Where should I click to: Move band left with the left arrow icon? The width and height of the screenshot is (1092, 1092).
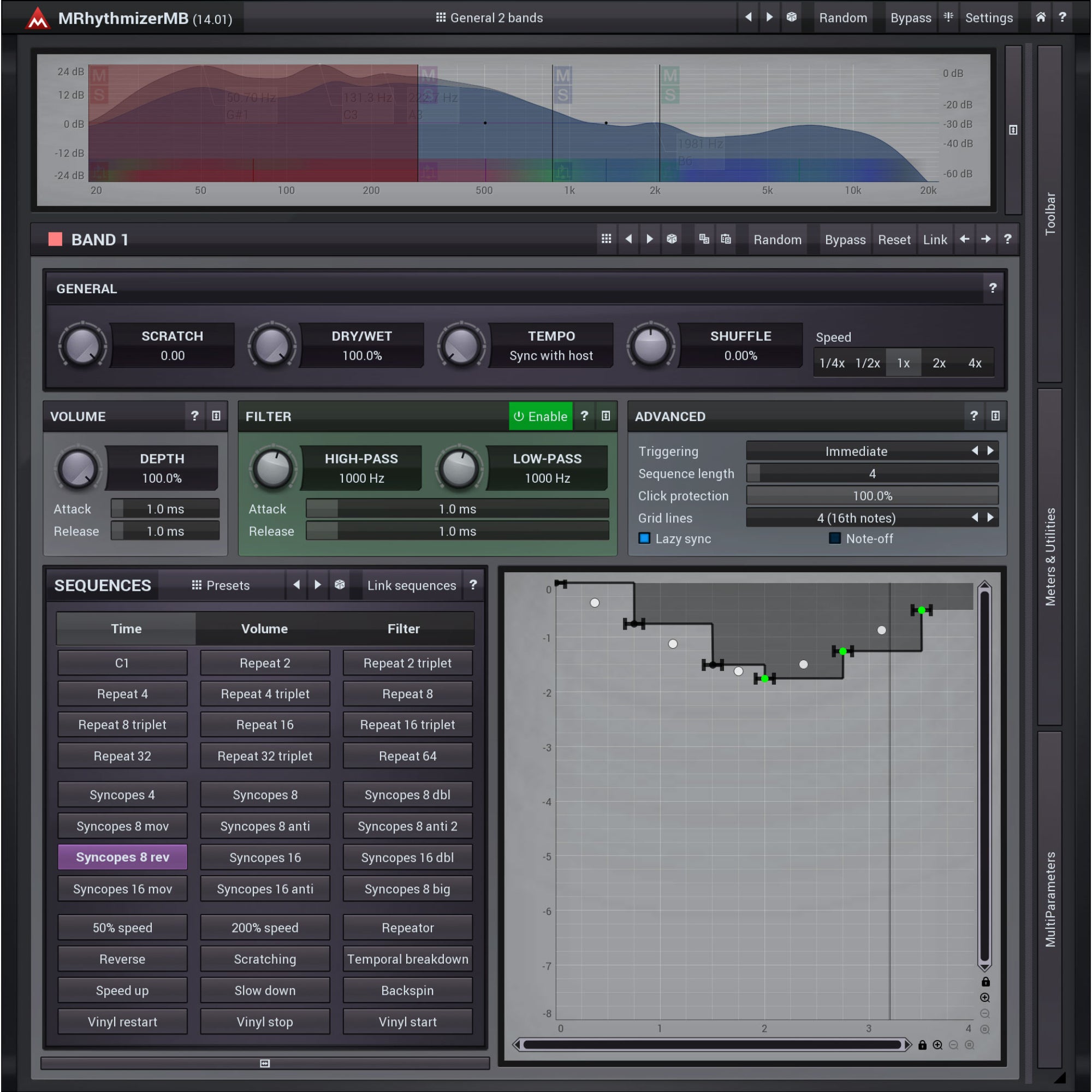(x=965, y=239)
